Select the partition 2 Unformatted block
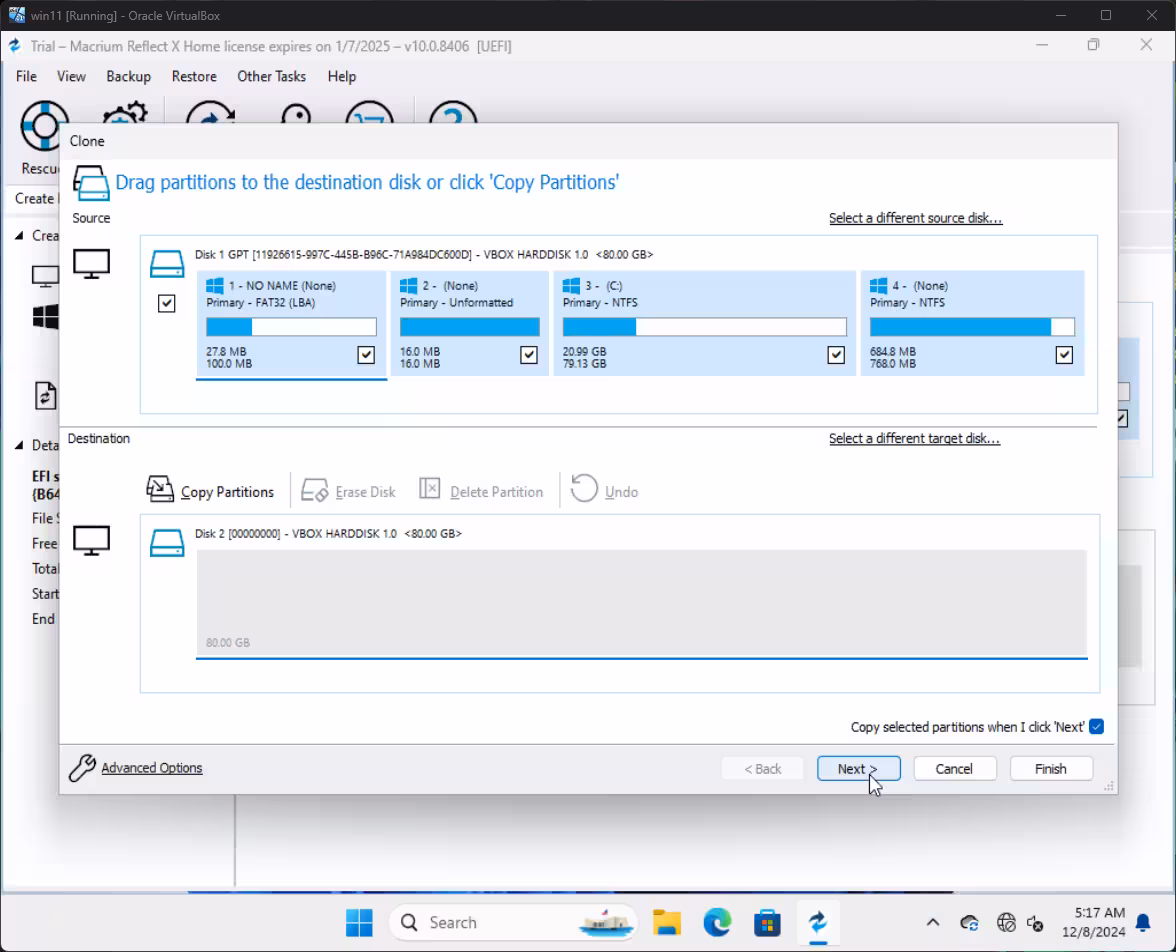The height and width of the screenshot is (952, 1176). [x=470, y=323]
